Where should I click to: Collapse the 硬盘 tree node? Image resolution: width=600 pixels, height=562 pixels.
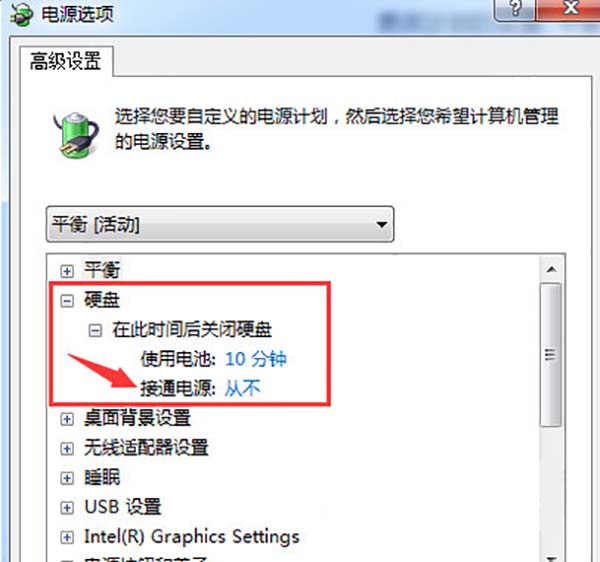tap(67, 301)
